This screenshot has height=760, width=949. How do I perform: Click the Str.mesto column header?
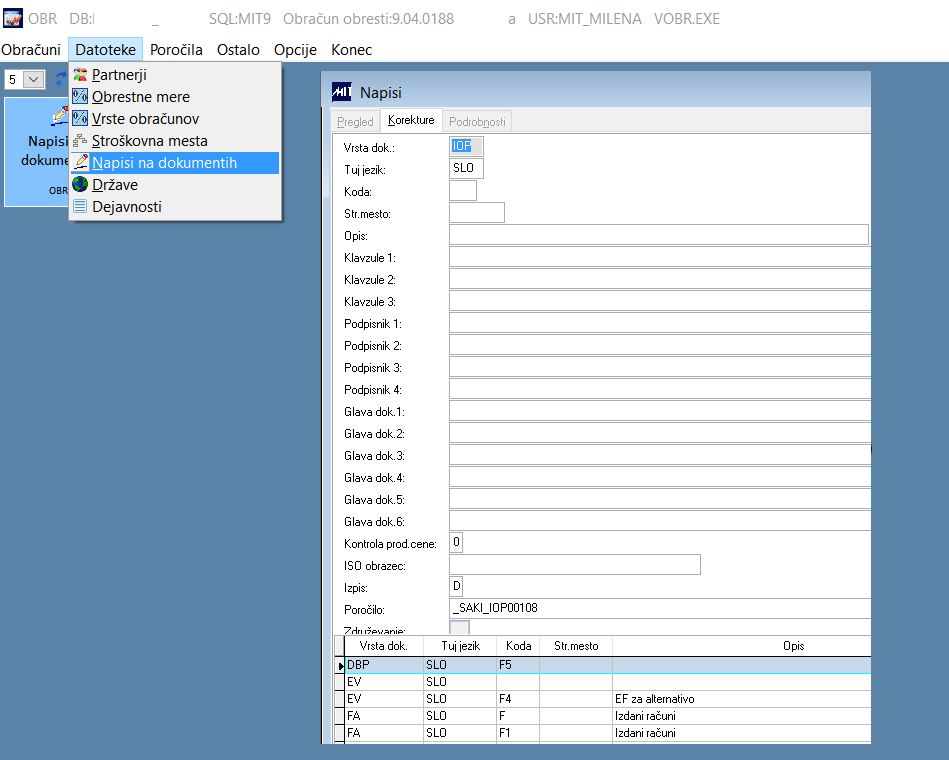pyautogui.click(x=576, y=646)
